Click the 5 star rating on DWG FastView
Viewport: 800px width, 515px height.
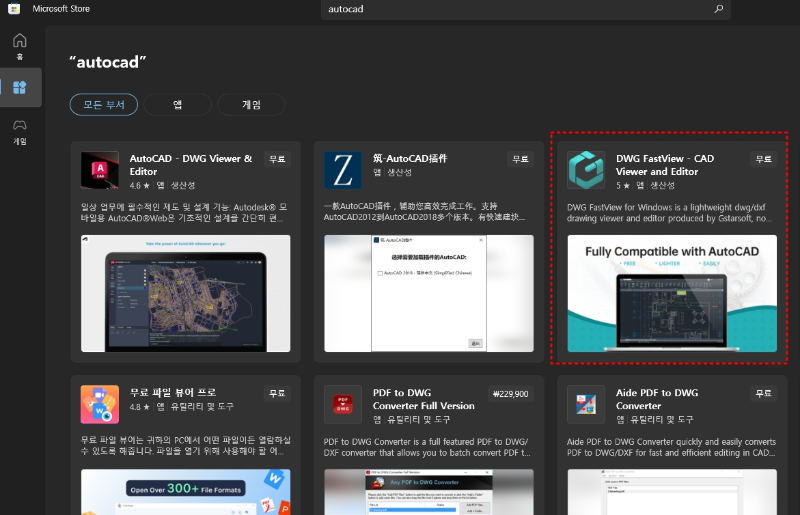coord(623,185)
